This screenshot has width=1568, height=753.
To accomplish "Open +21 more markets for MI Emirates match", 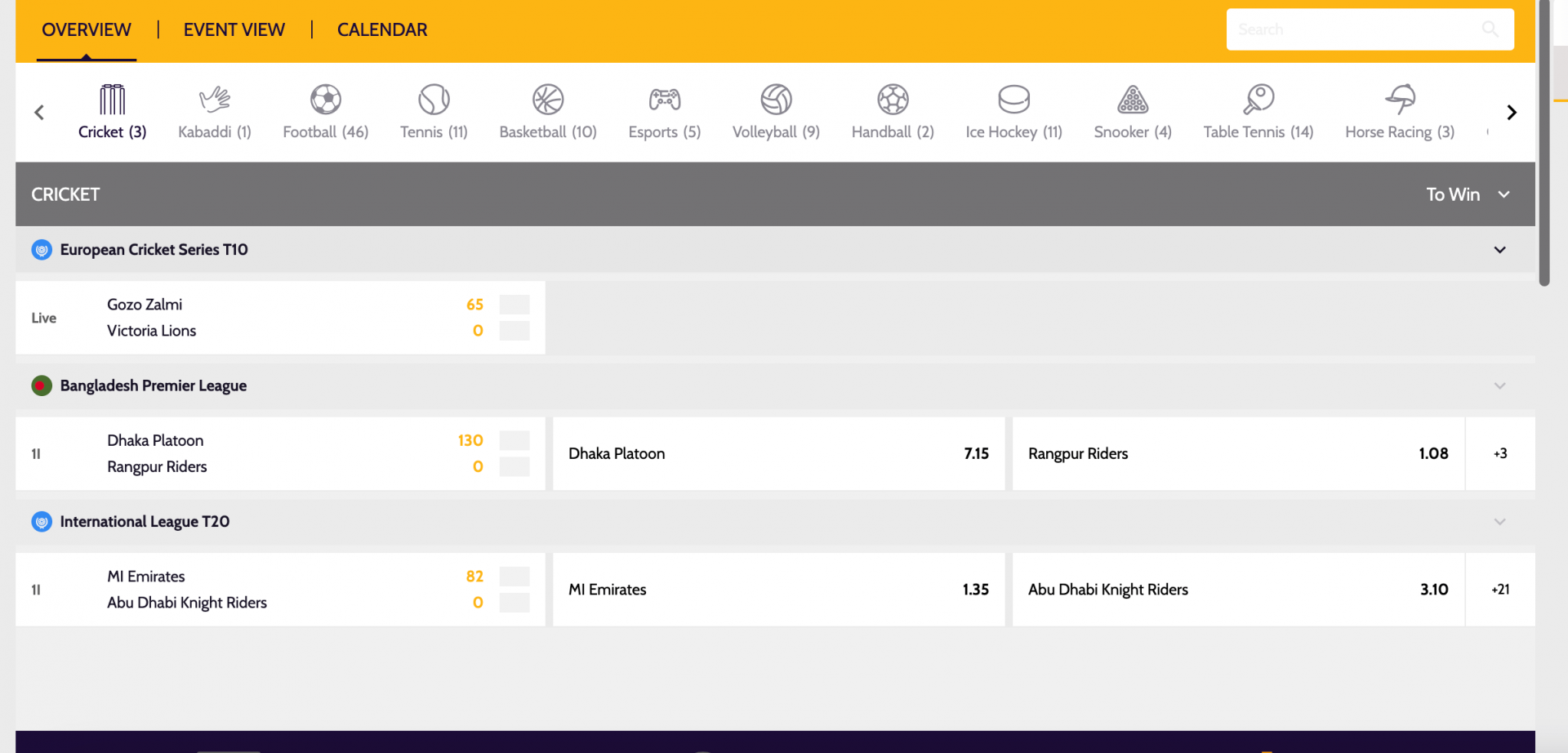I will (x=1500, y=590).
